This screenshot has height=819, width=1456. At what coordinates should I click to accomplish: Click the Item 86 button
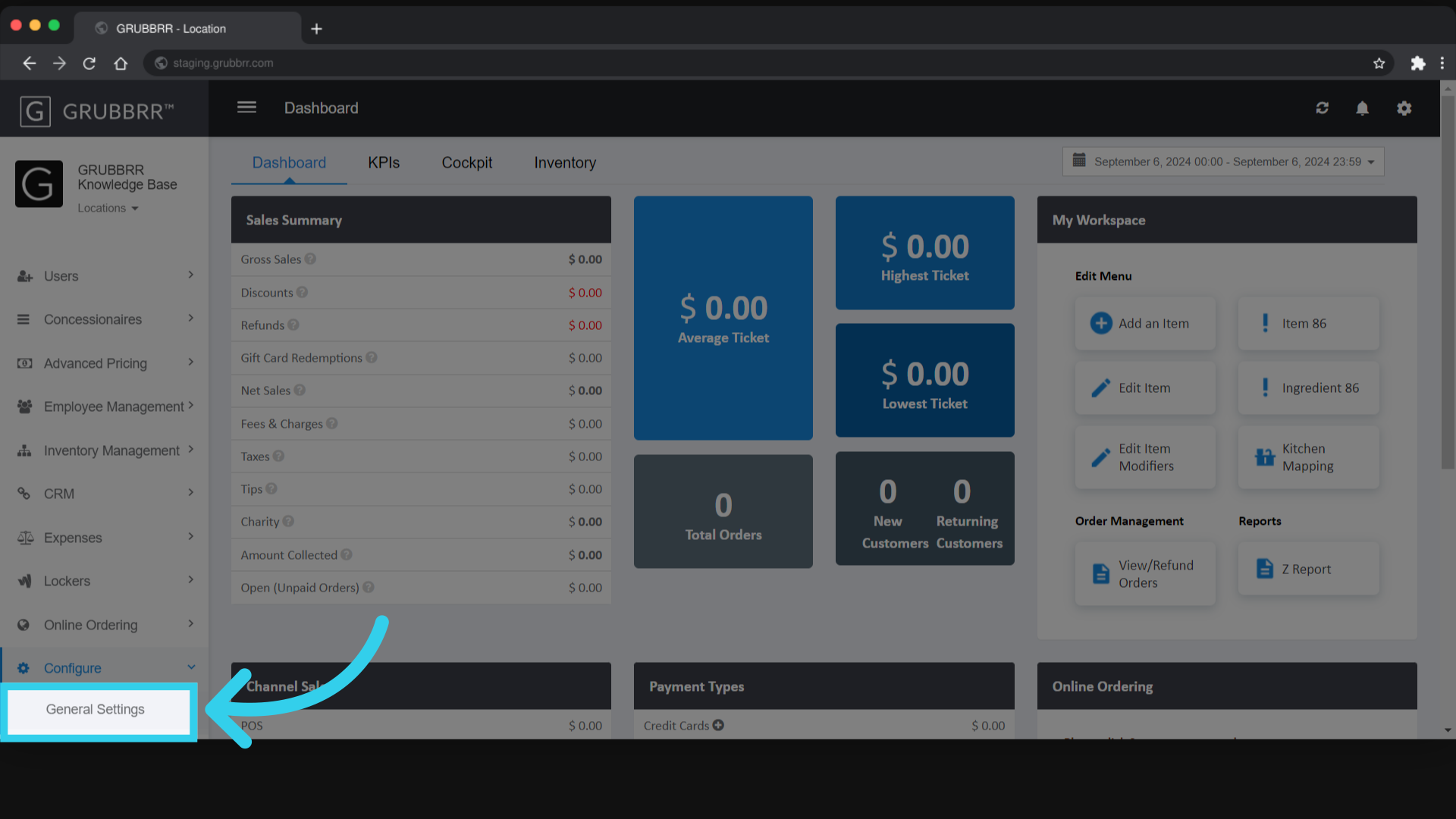coord(1309,323)
